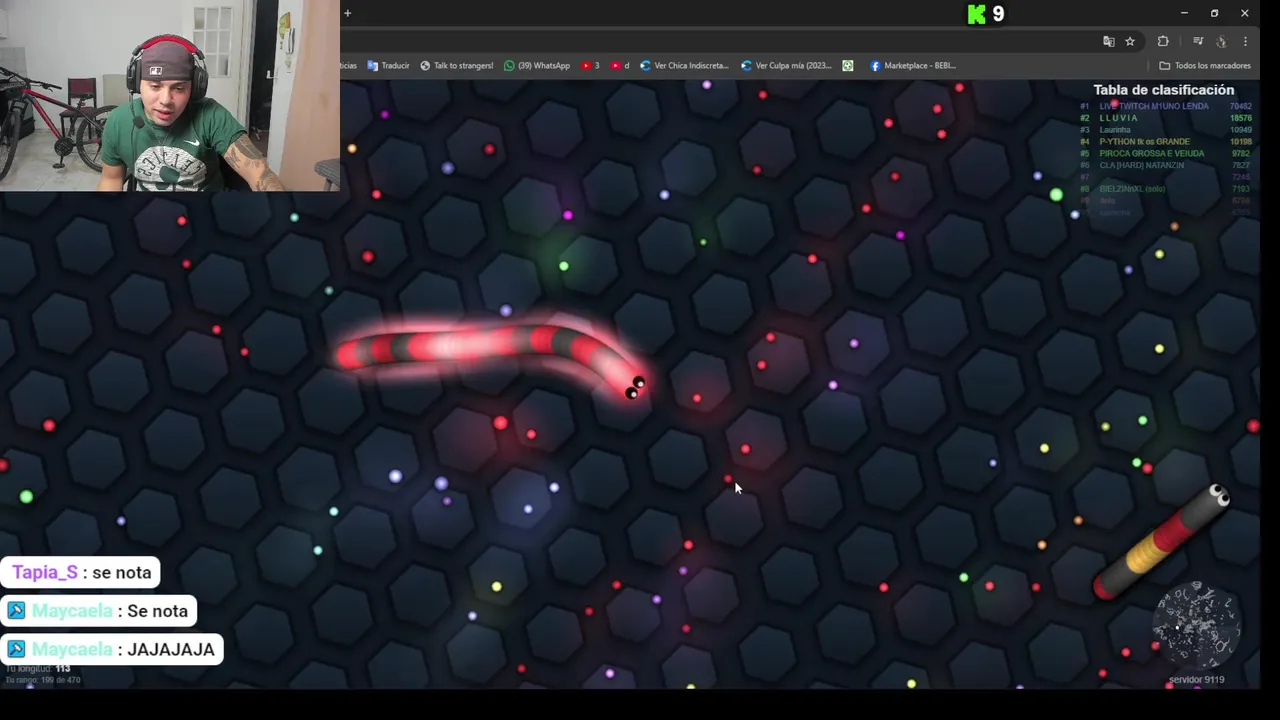Screen dimensions: 1280x720
Task: Click the Tabla de clasificación heading
Action: [x=1163, y=90]
